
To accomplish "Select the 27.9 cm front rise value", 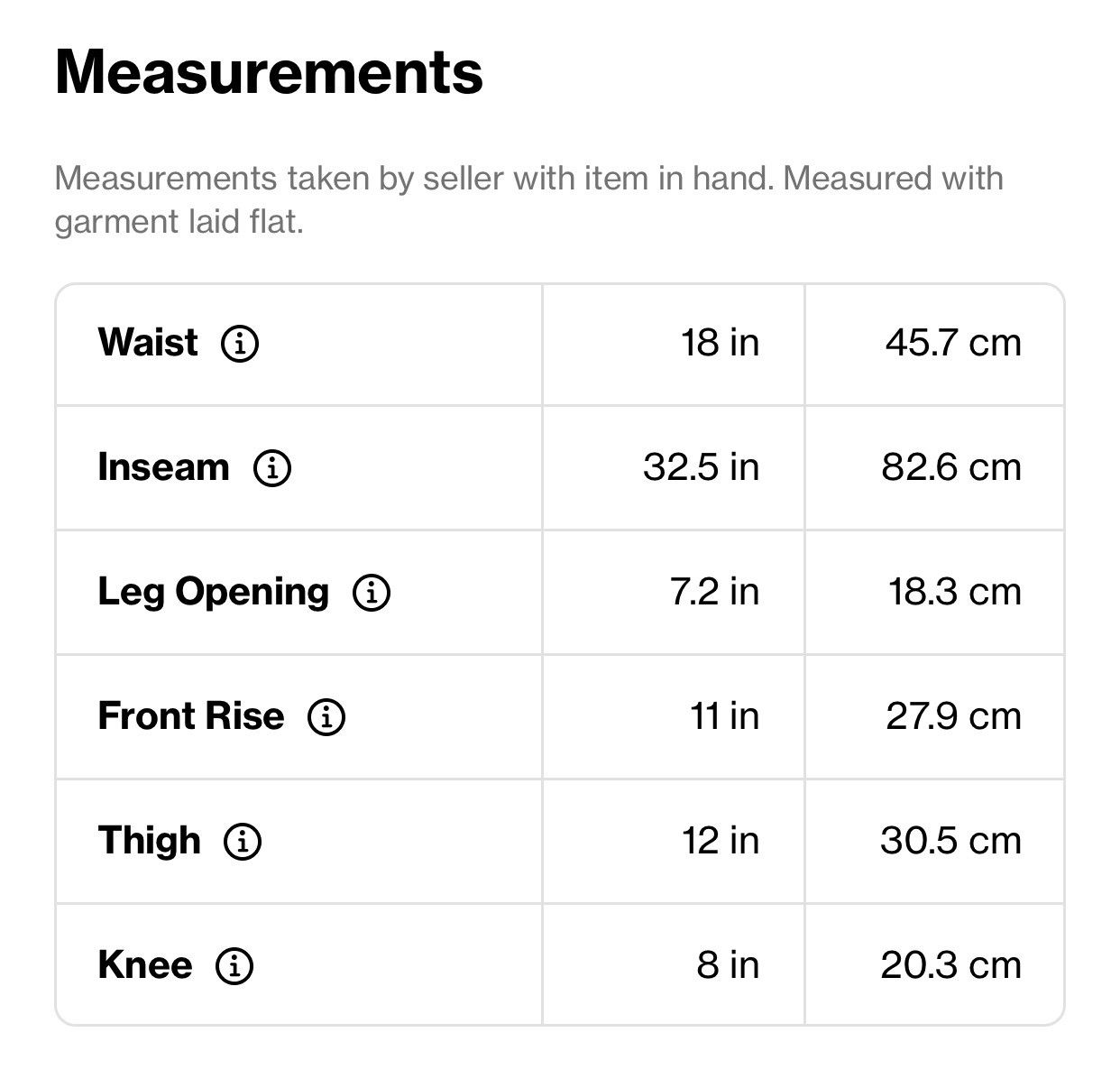I will click(x=954, y=716).
